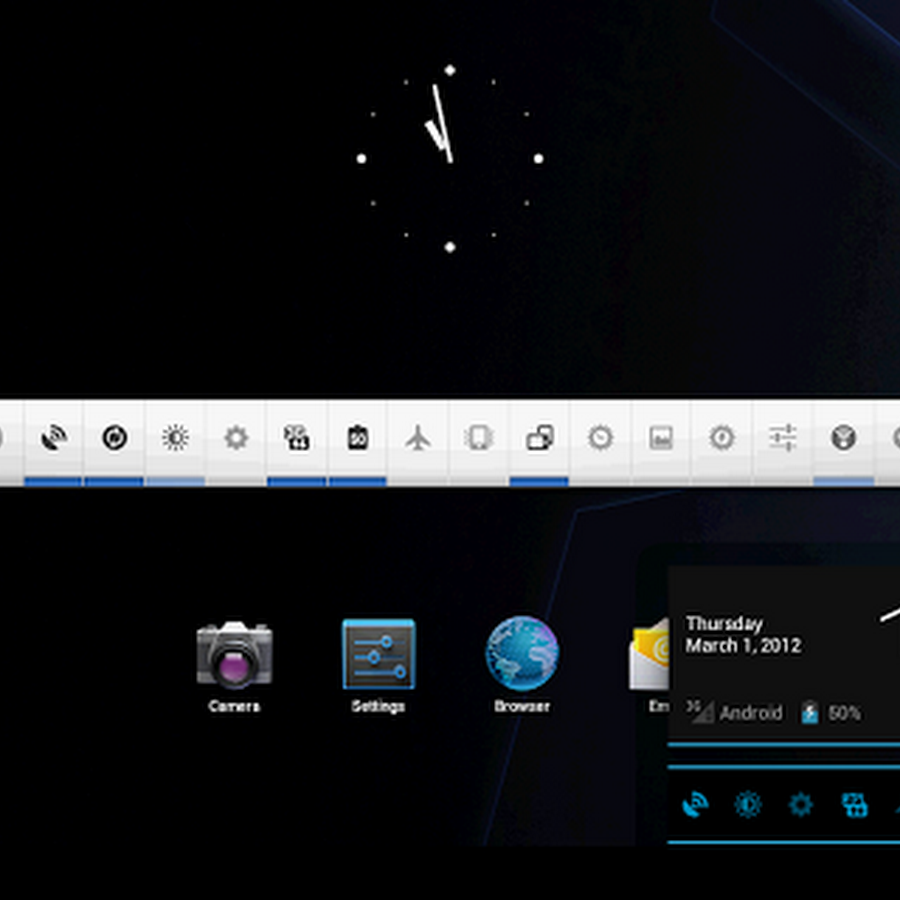The height and width of the screenshot is (900, 900).
Task: Toggle Wi-Fi in the notification panel
Action: click(697, 804)
